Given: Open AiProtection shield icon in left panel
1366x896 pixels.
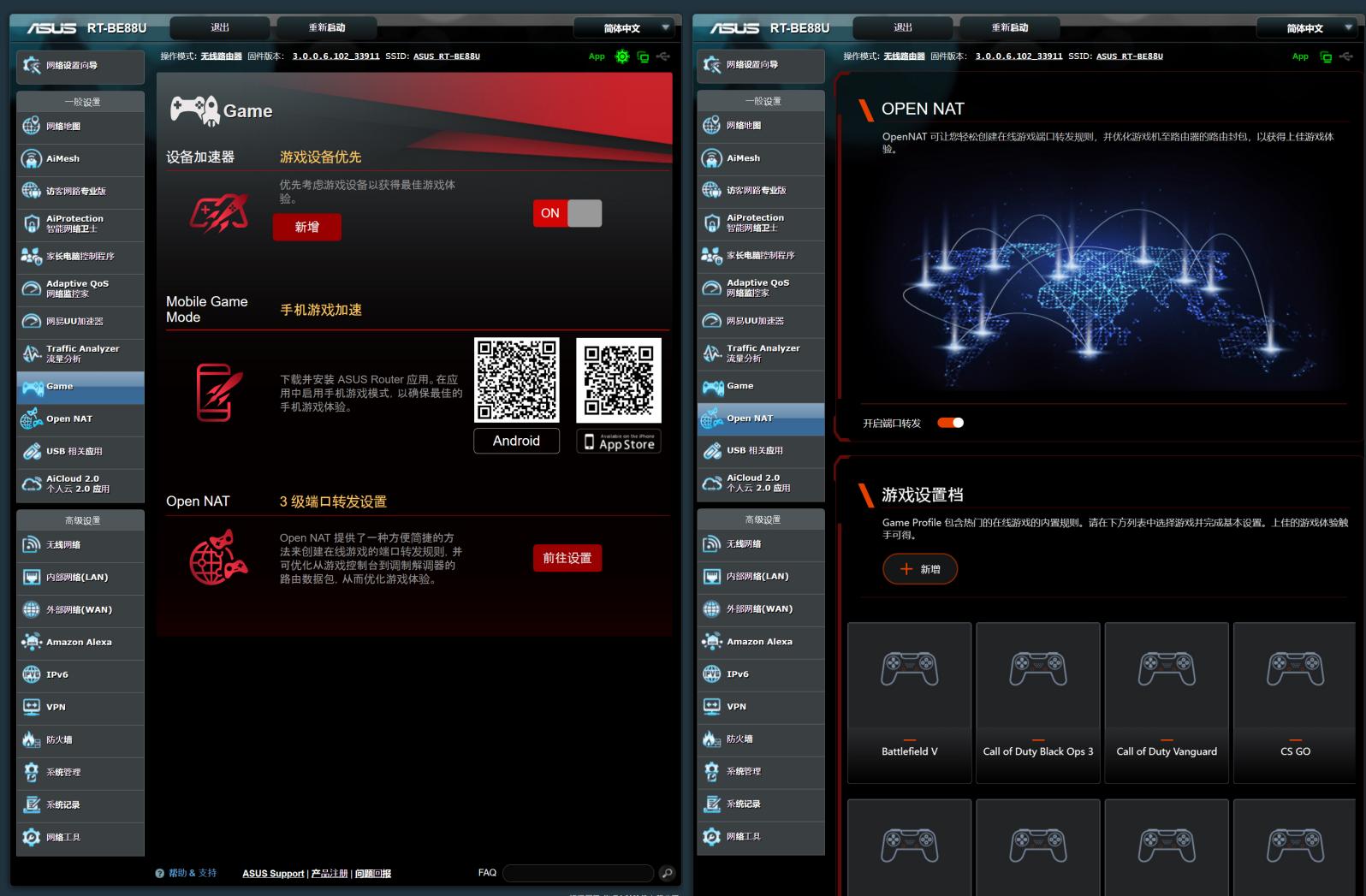Looking at the screenshot, I should click(x=32, y=224).
